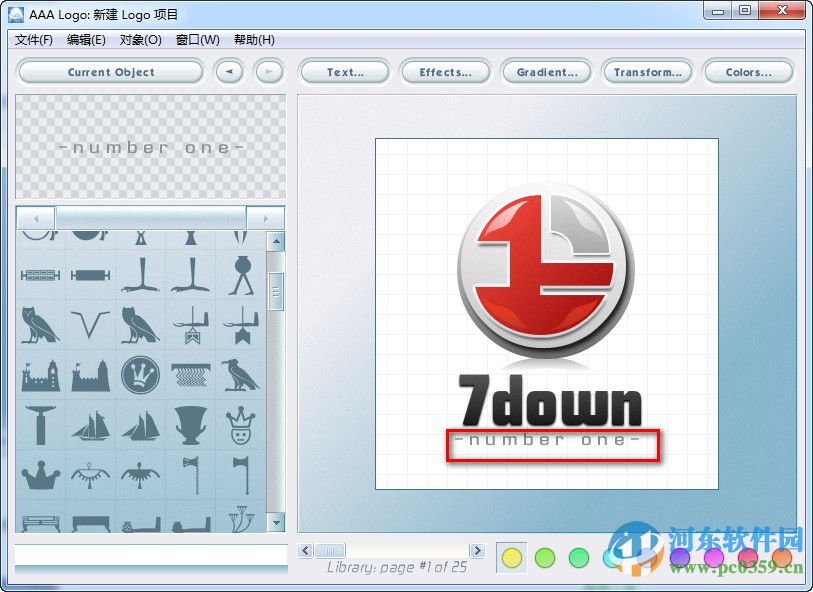Choose the right winged emblem shape
Image resolution: width=813 pixels, height=592 pixels.
pos(141,475)
